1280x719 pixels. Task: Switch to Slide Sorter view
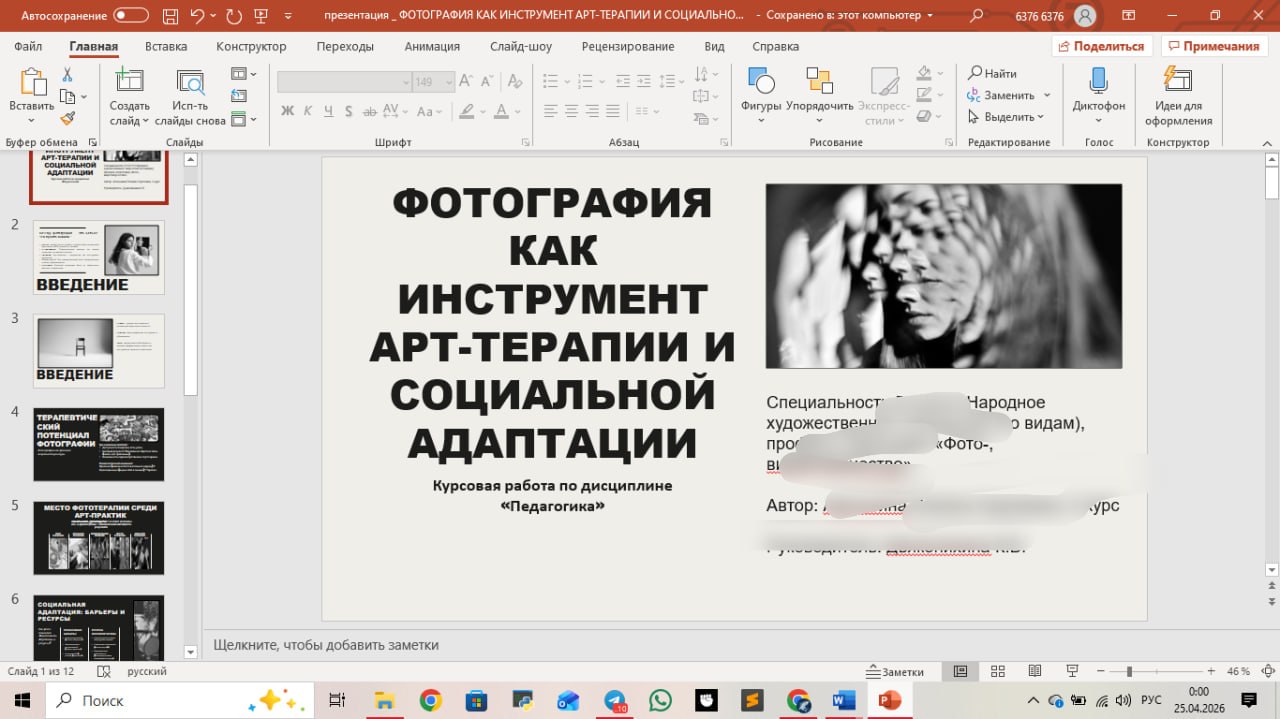[x=997, y=671]
